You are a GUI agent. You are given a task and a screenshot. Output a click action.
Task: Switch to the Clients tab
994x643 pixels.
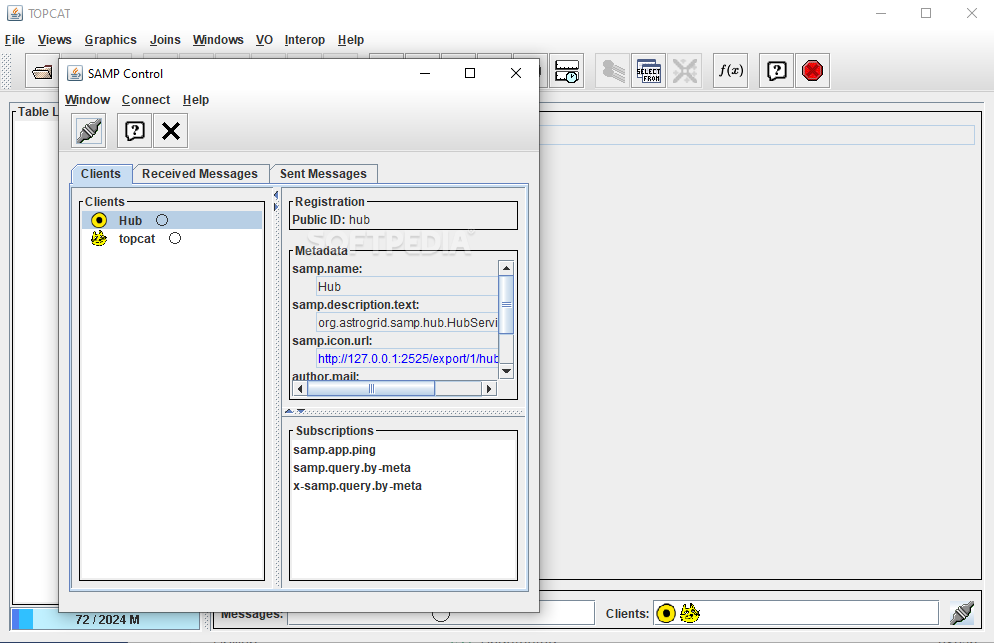coord(101,174)
